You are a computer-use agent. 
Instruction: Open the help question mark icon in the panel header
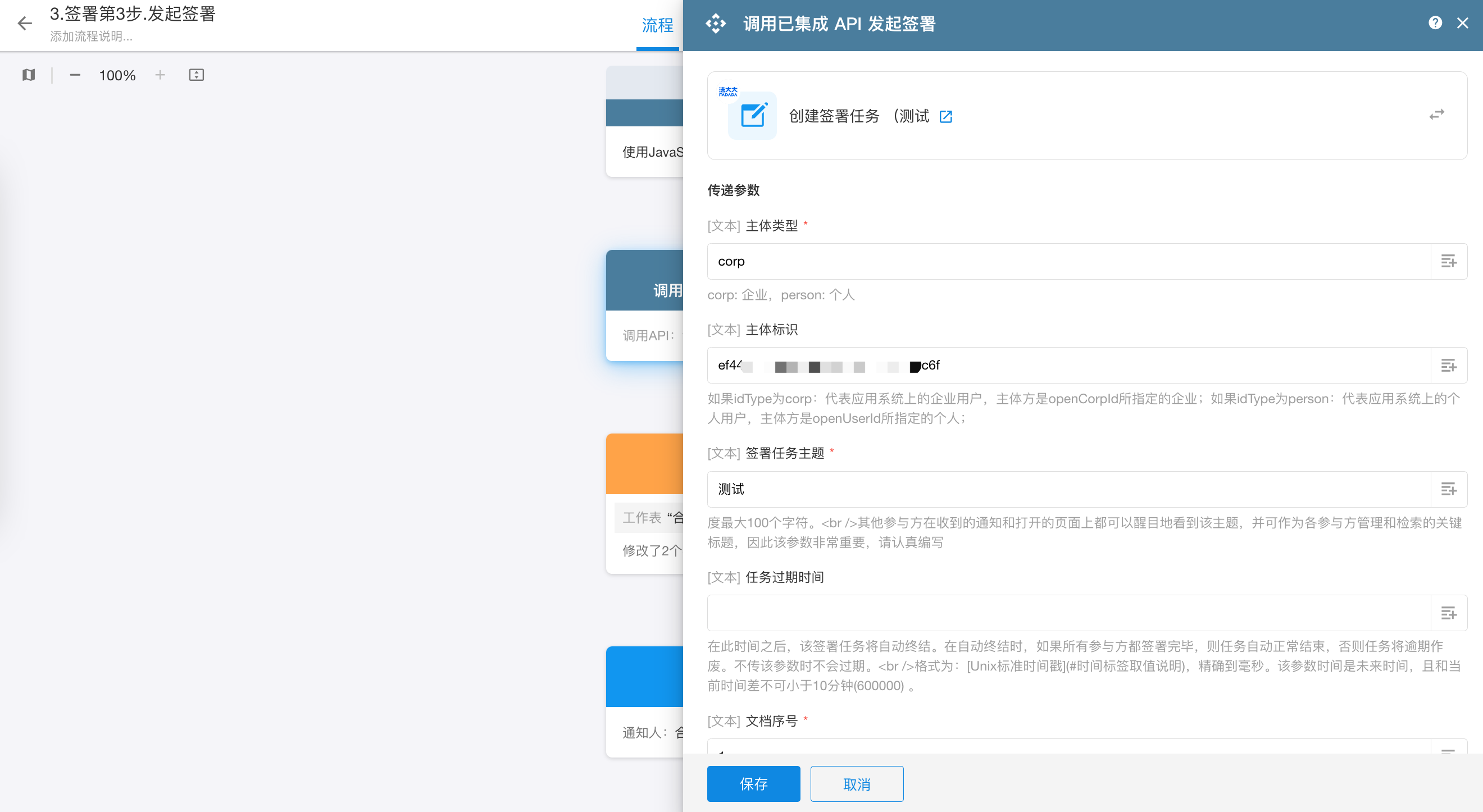[1435, 23]
